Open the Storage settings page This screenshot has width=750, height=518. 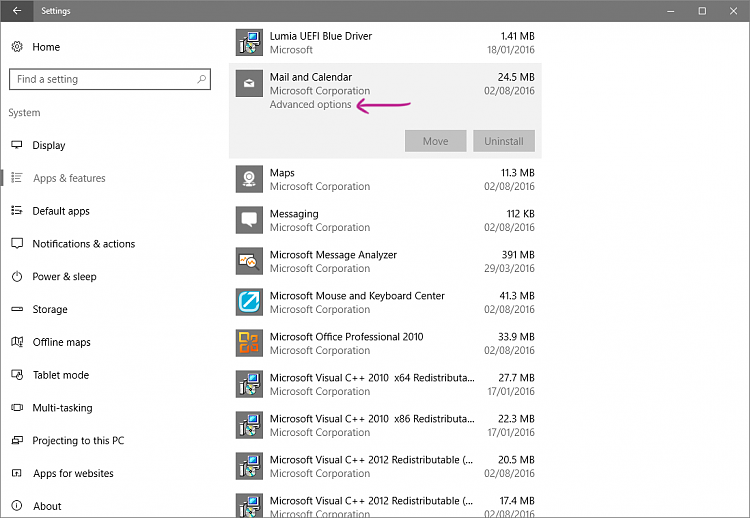50,309
